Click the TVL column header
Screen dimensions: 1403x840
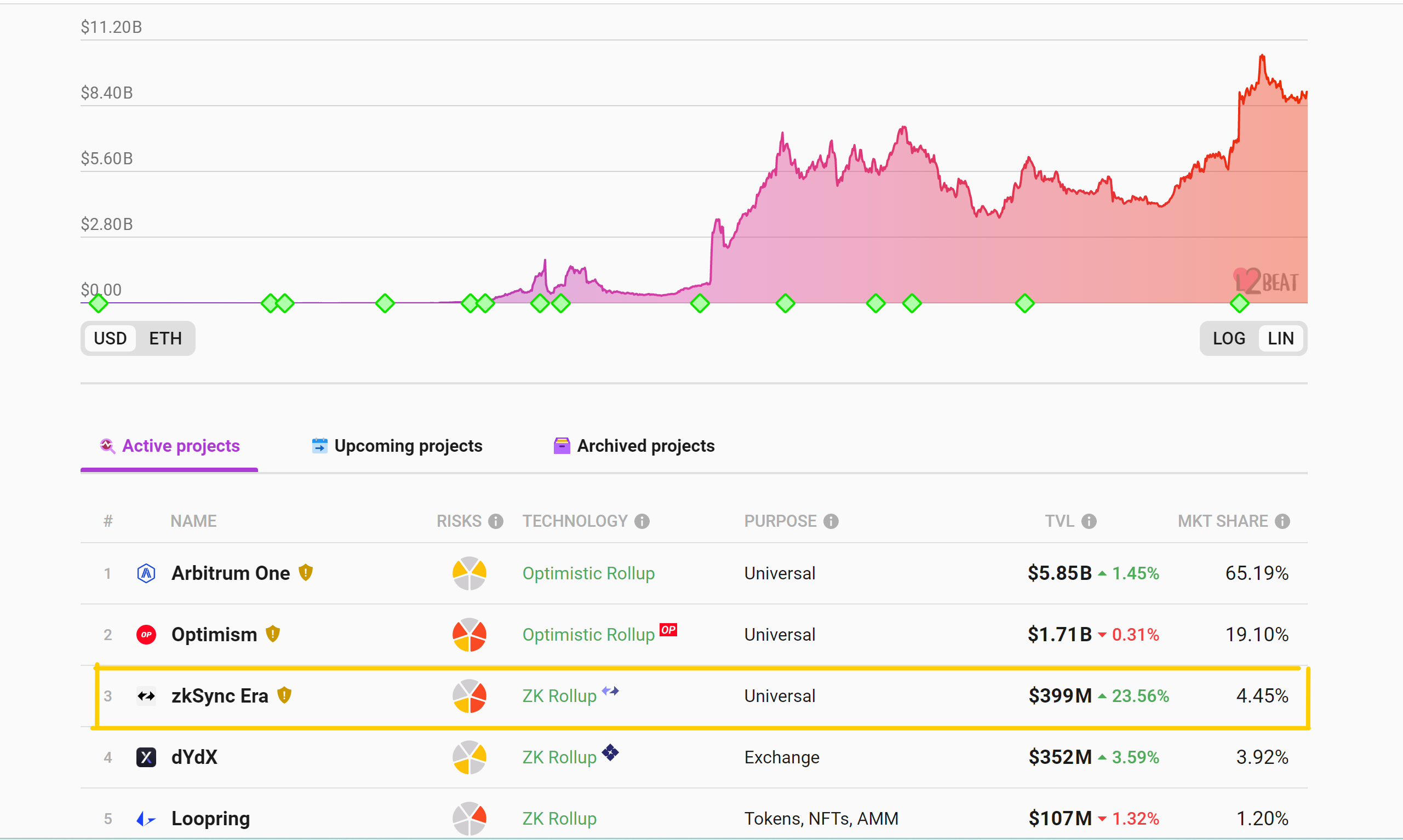(1060, 521)
